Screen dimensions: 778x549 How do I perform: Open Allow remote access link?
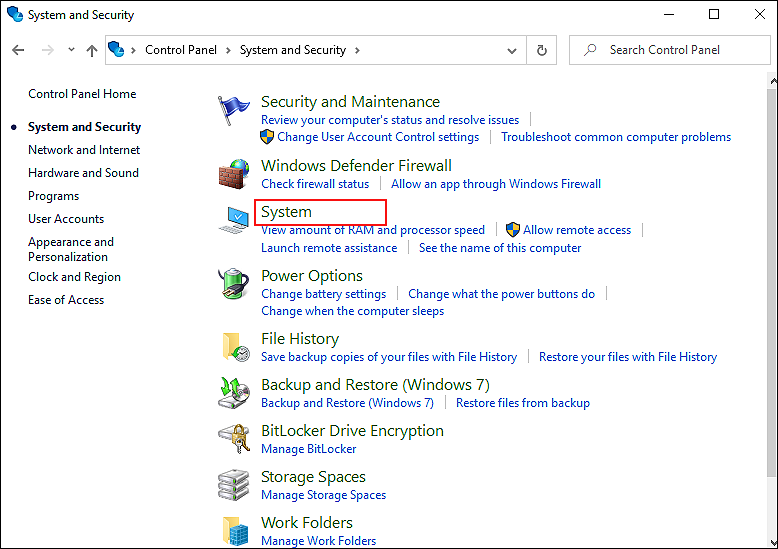[x=577, y=230]
